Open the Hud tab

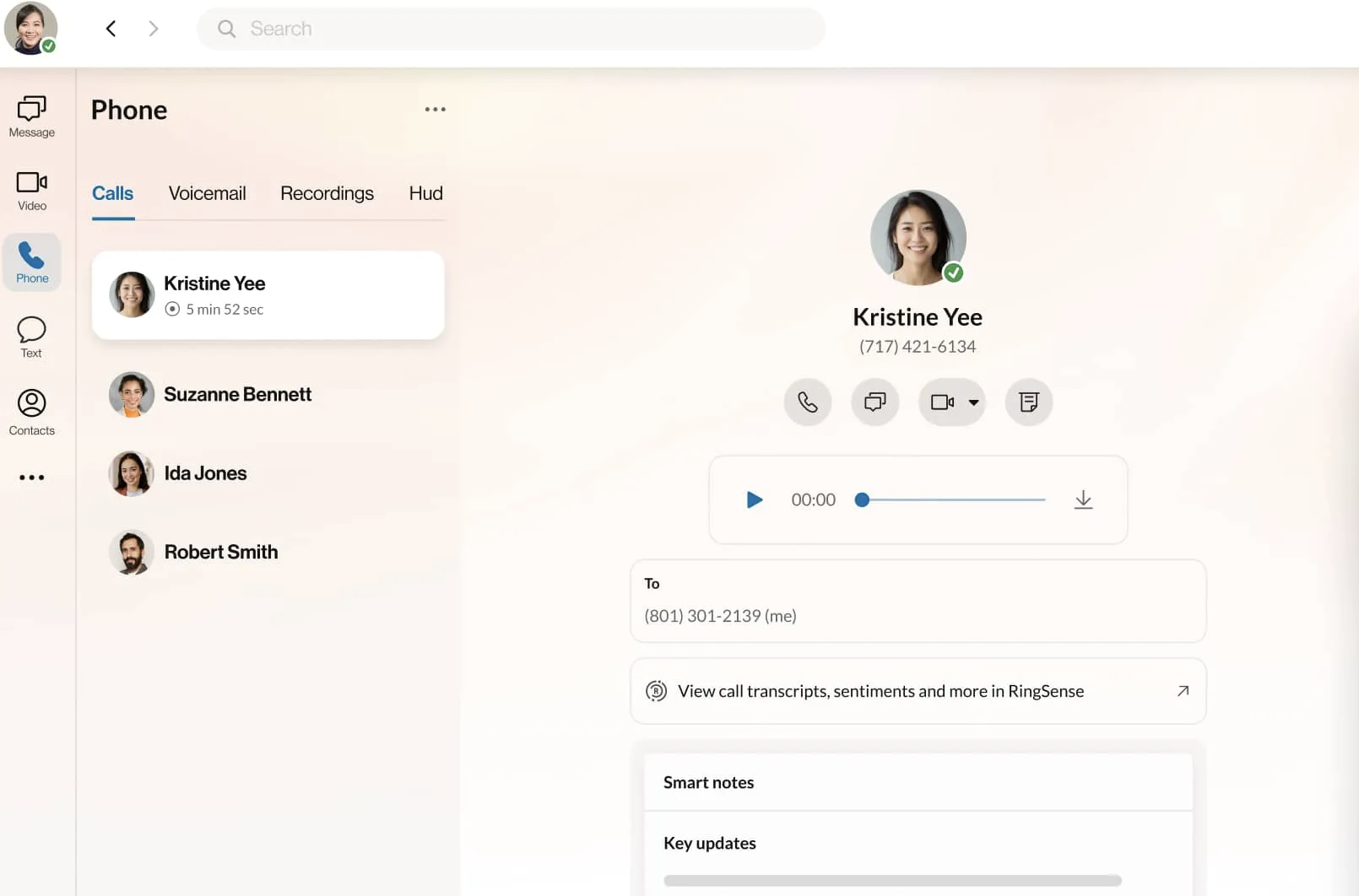425,194
